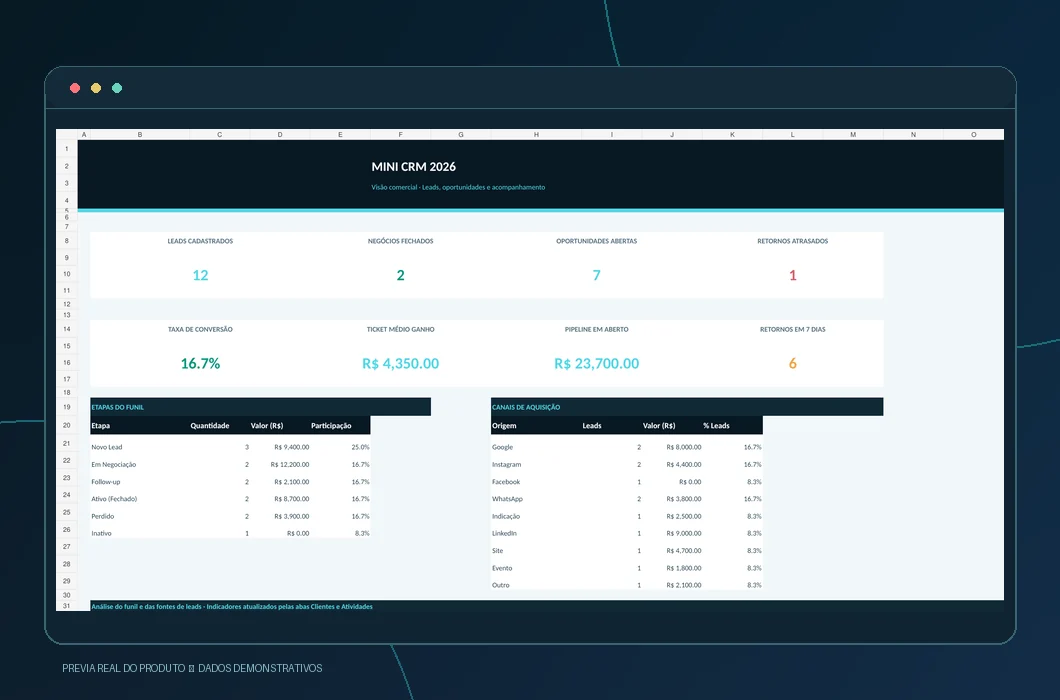The image size is (1060, 700).
Task: Select column B header
Action: pyautogui.click(x=140, y=135)
